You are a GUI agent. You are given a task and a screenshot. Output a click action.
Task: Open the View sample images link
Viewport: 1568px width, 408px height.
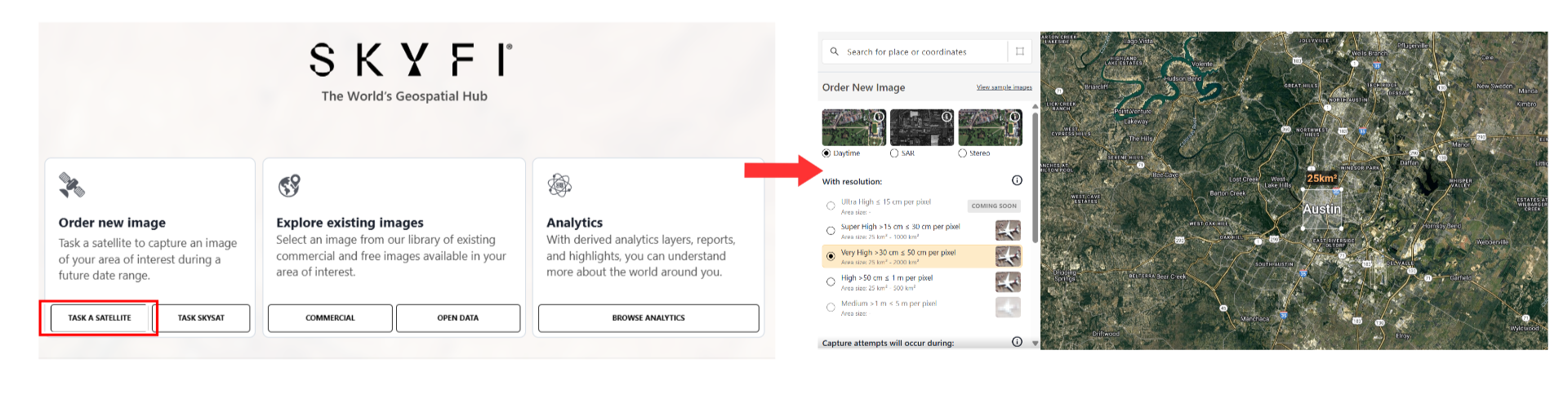tap(1004, 87)
